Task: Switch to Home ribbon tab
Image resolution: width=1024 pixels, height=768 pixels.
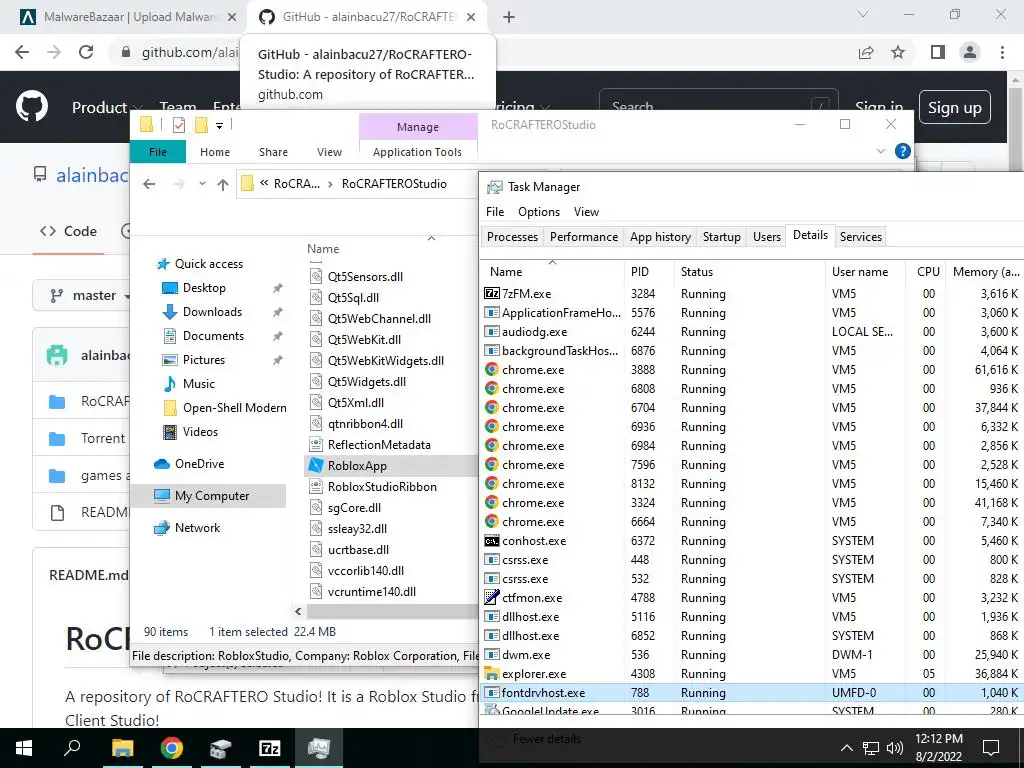Action: (x=215, y=152)
